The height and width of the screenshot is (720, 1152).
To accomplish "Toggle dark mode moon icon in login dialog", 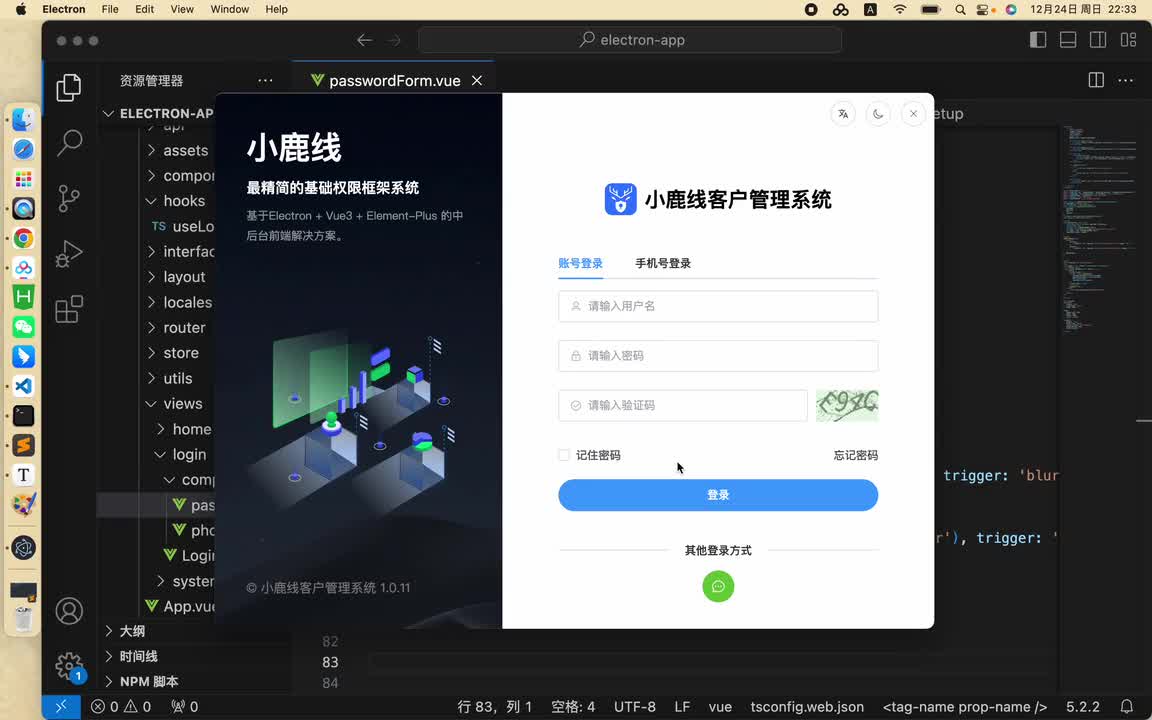I will (x=878, y=114).
